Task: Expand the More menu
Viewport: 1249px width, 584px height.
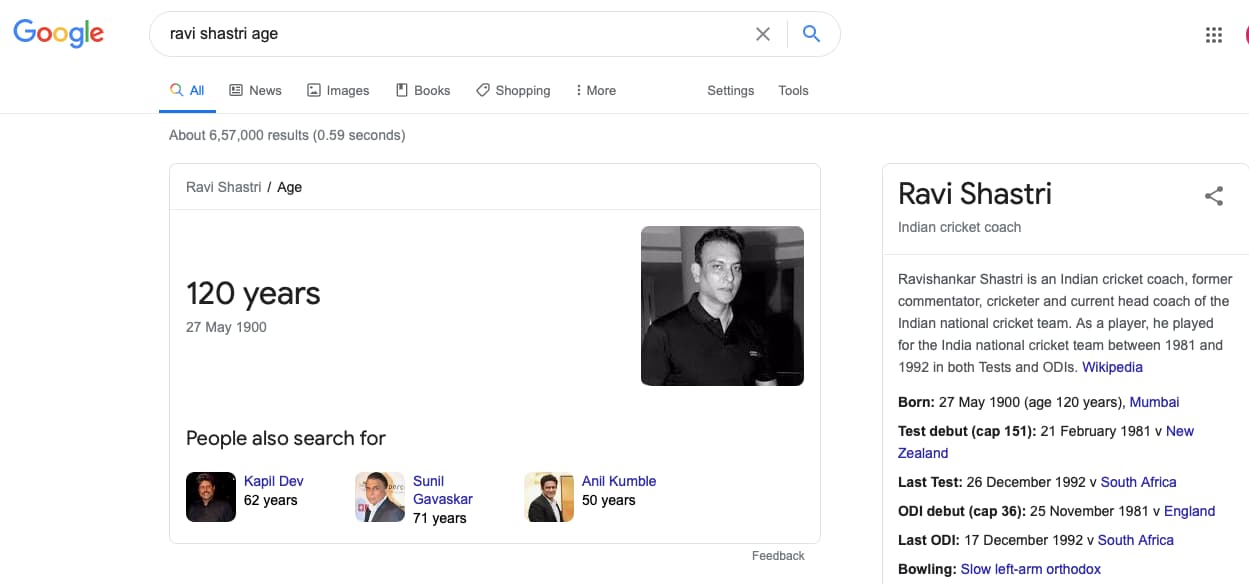Action: coord(596,90)
